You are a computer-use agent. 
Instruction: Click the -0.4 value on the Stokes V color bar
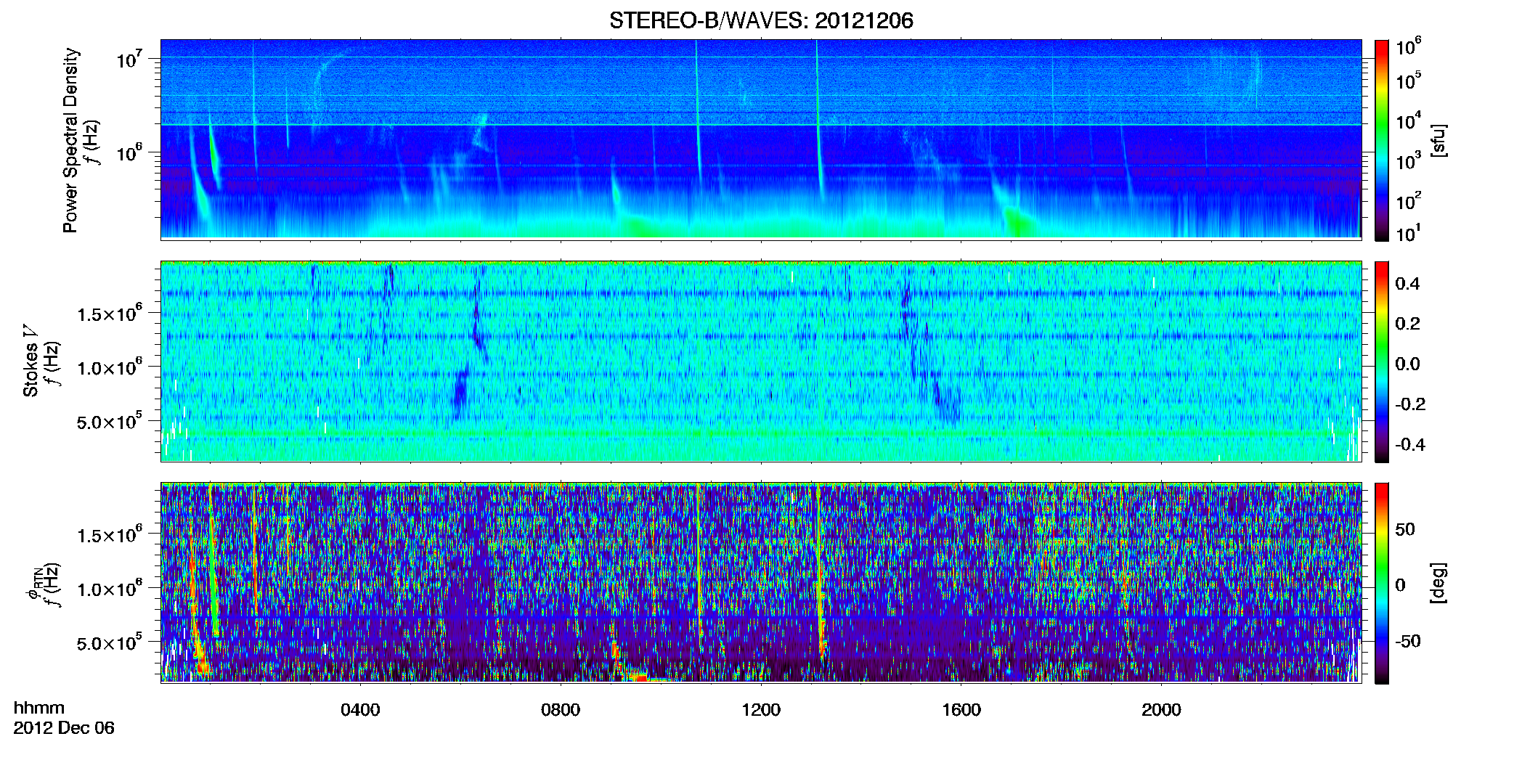1410,445
